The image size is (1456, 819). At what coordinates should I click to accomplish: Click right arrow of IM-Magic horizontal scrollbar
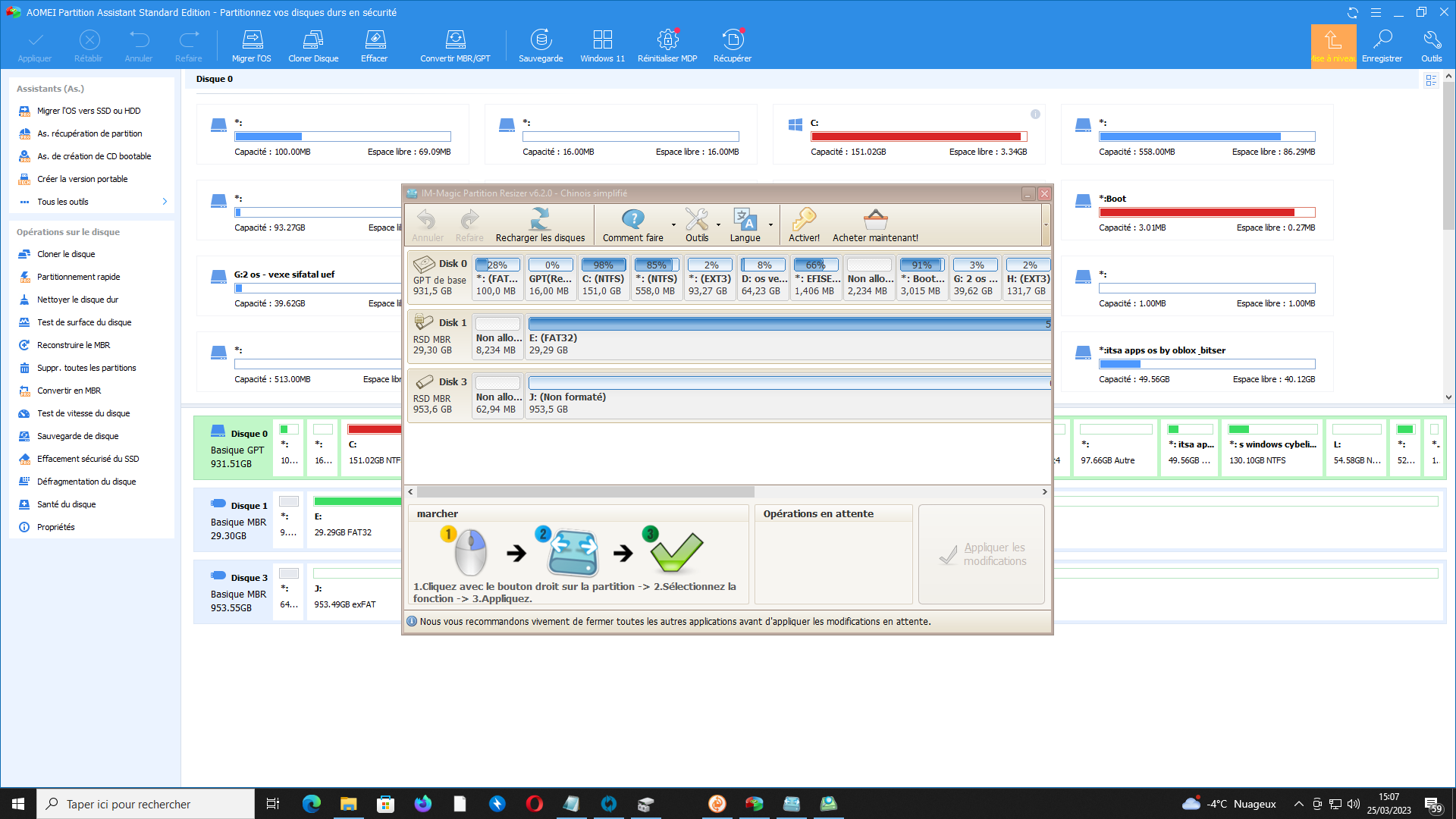pos(1044,491)
